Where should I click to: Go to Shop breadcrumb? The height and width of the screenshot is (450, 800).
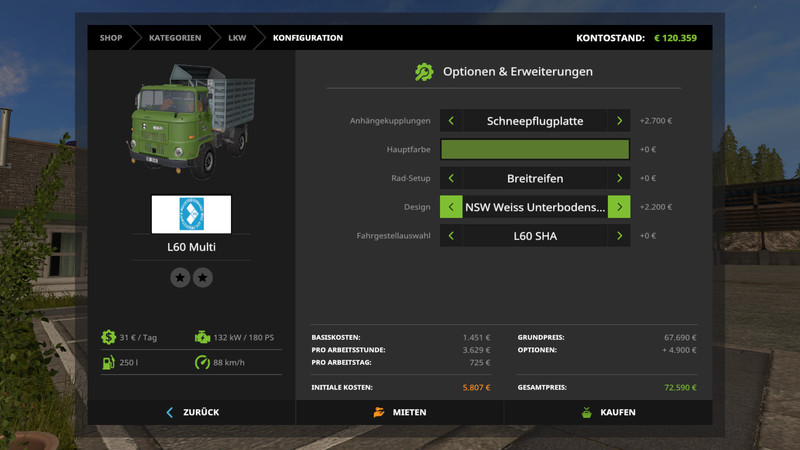(x=111, y=38)
